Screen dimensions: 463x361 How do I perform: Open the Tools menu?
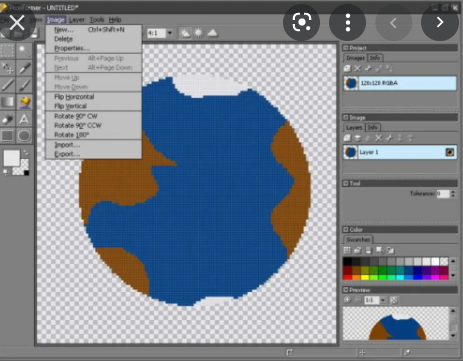pyautogui.click(x=97, y=20)
